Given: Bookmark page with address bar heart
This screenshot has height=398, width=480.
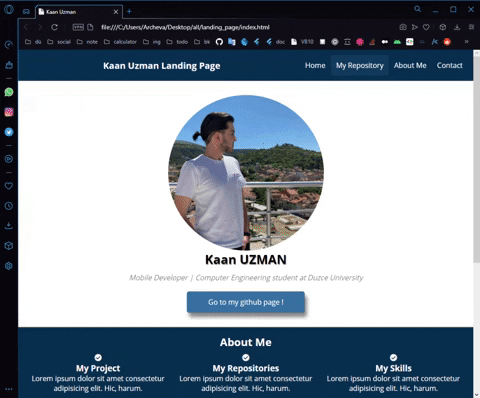Looking at the screenshot, I should 426,27.
